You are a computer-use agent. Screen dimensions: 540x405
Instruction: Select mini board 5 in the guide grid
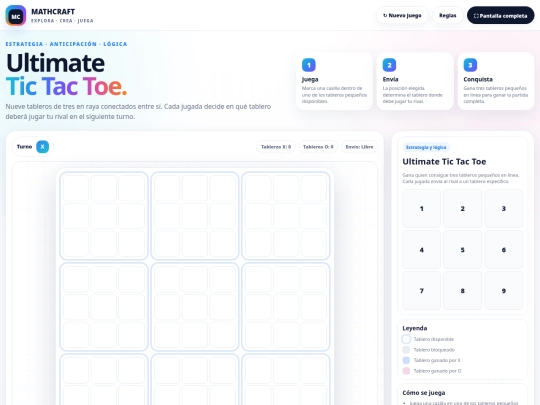[463, 250]
